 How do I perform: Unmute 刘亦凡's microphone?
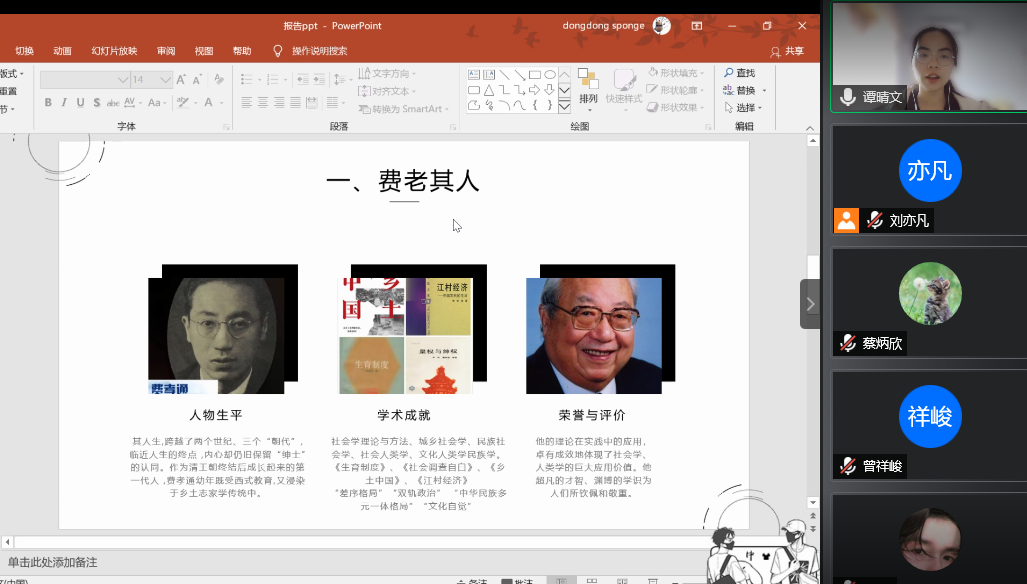tap(874, 221)
